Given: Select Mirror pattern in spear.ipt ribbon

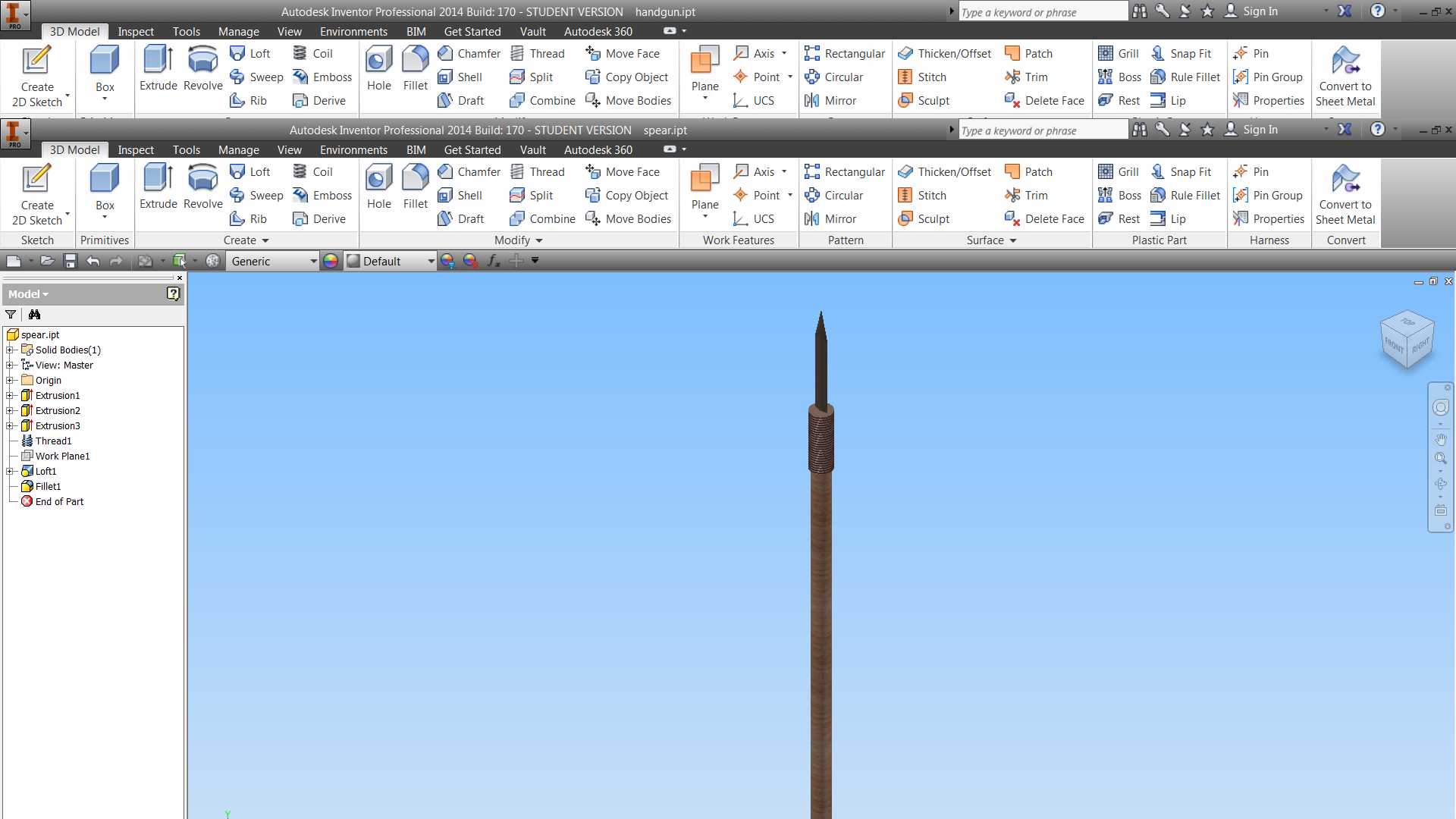Looking at the screenshot, I should point(830,219).
